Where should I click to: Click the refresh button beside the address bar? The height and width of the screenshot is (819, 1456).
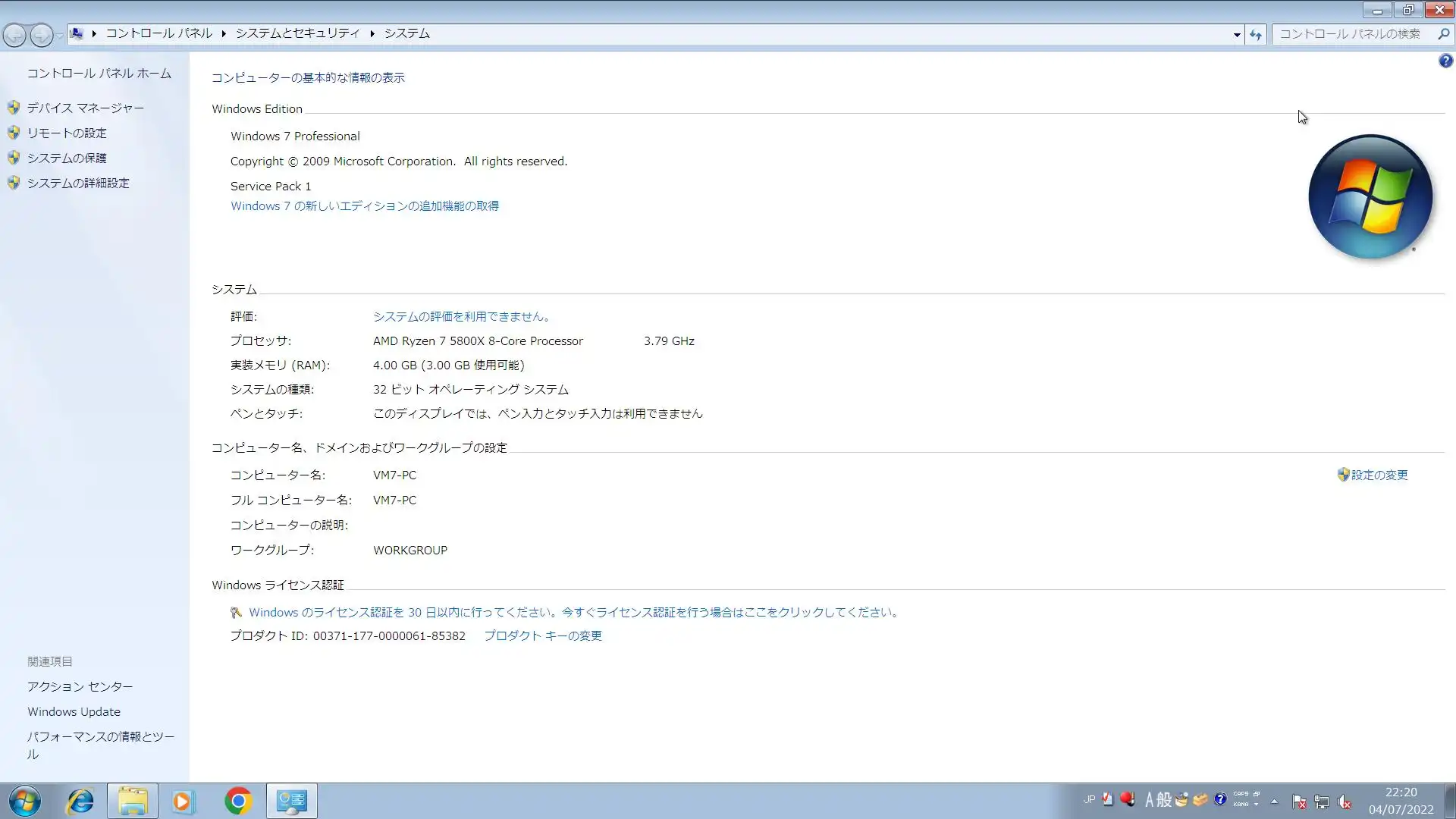coord(1256,35)
